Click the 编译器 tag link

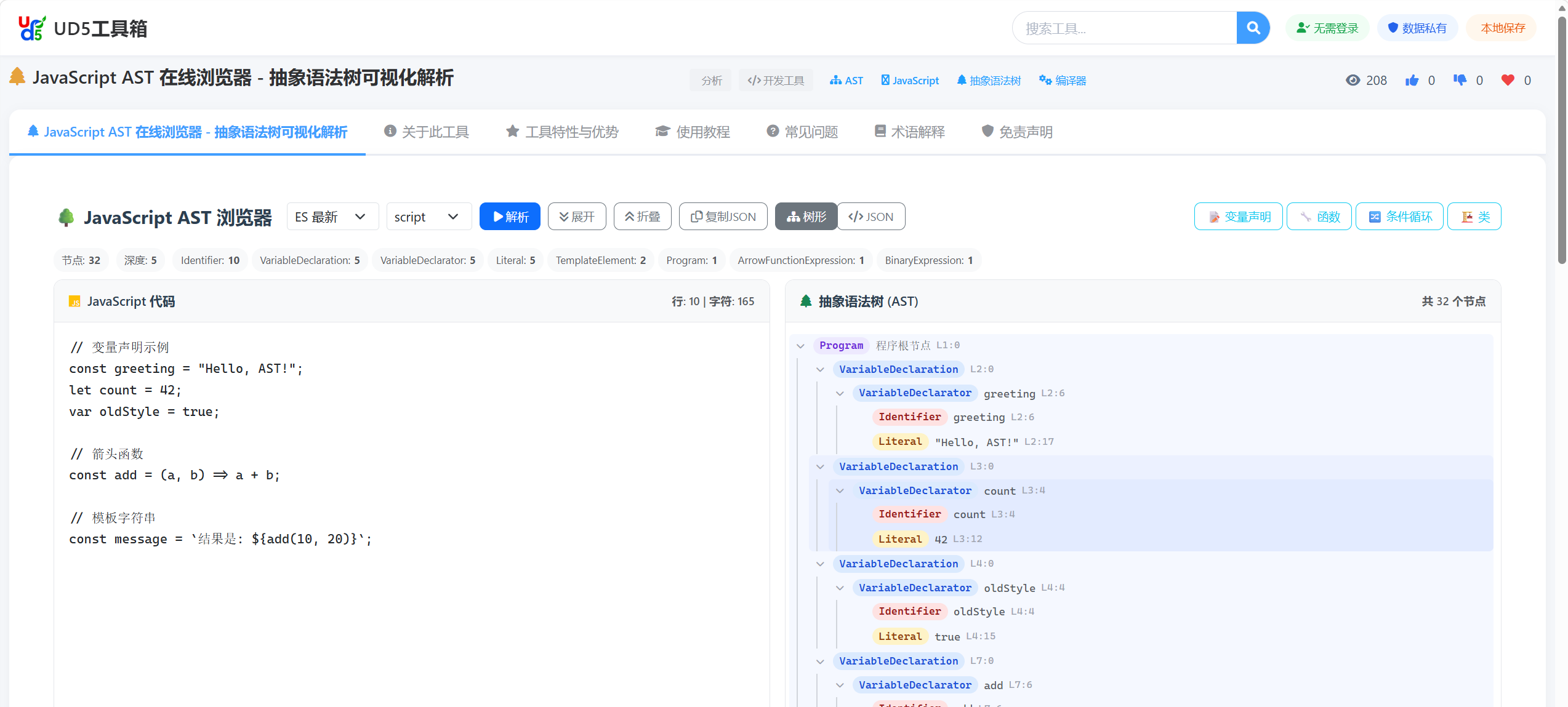[x=1063, y=81]
